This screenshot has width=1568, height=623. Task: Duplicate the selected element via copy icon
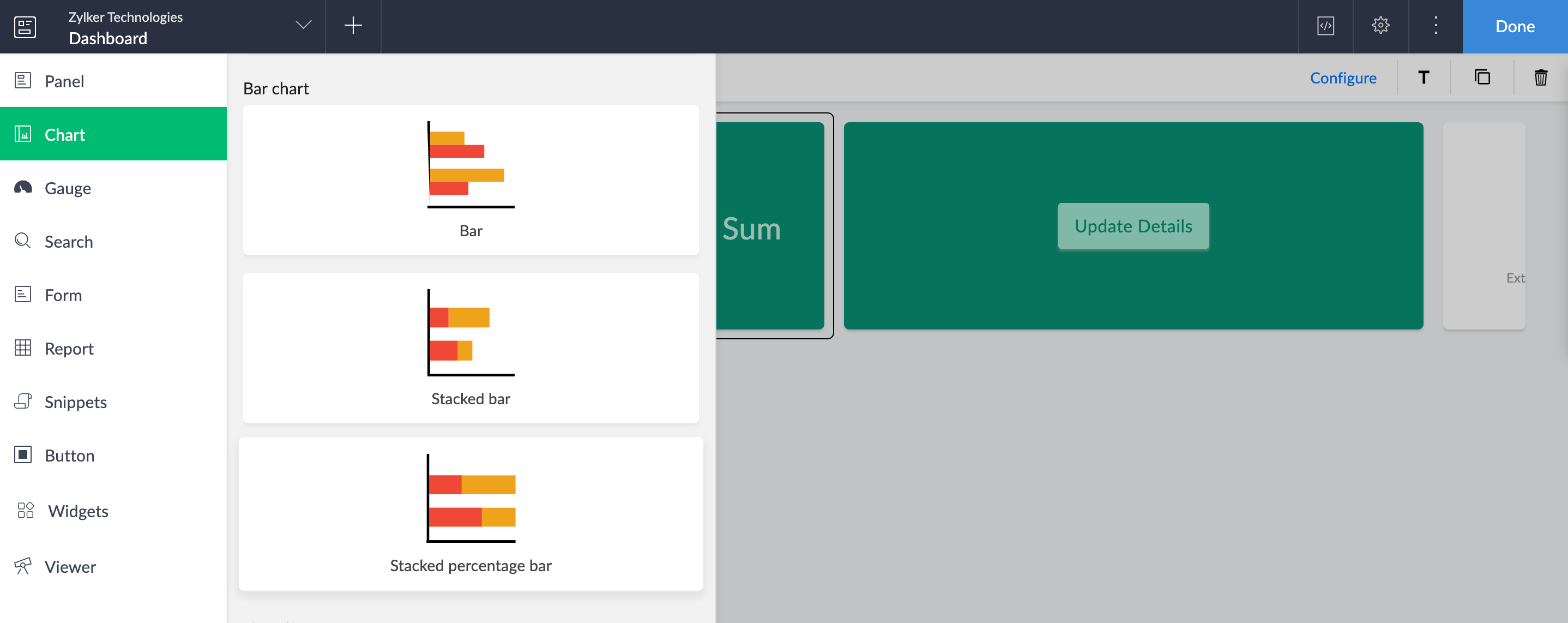(x=1481, y=78)
